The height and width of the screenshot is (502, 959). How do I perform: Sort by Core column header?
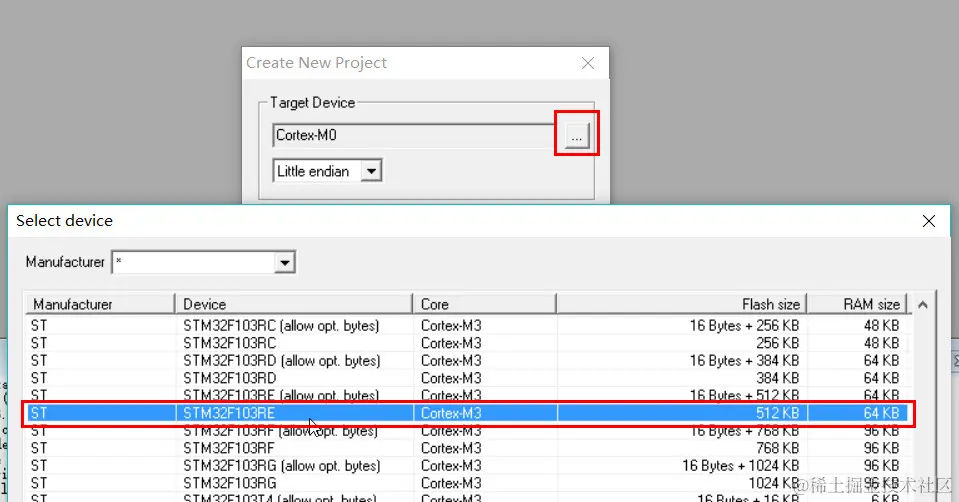click(484, 304)
